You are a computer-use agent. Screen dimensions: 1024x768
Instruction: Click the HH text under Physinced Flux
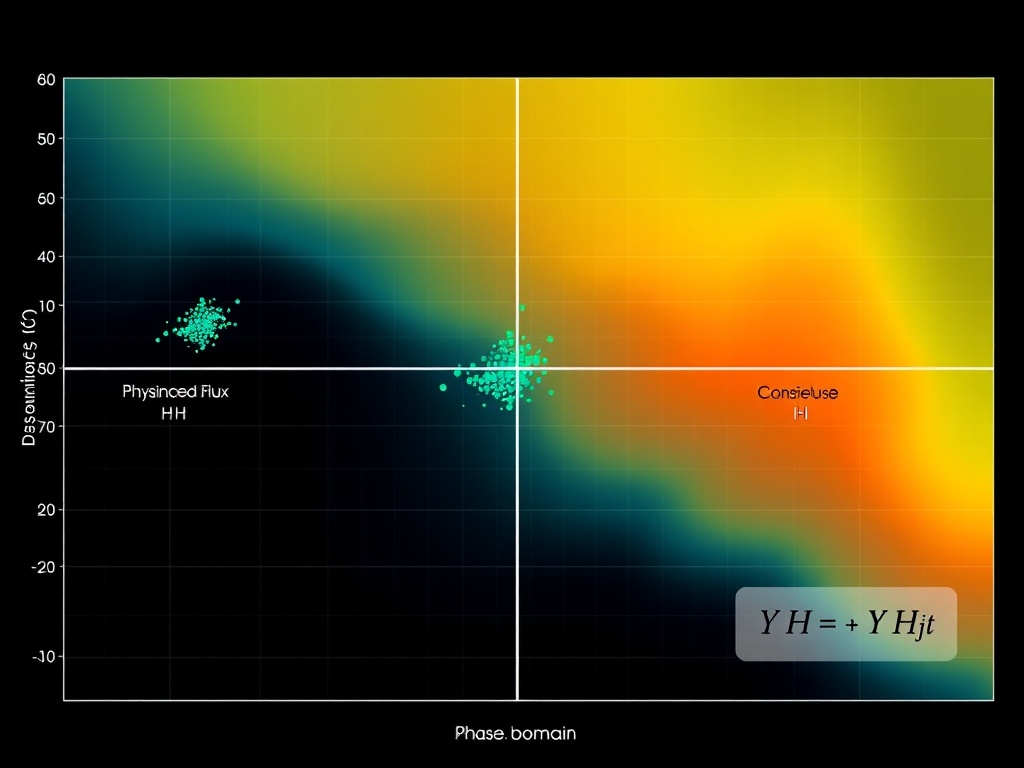(174, 413)
